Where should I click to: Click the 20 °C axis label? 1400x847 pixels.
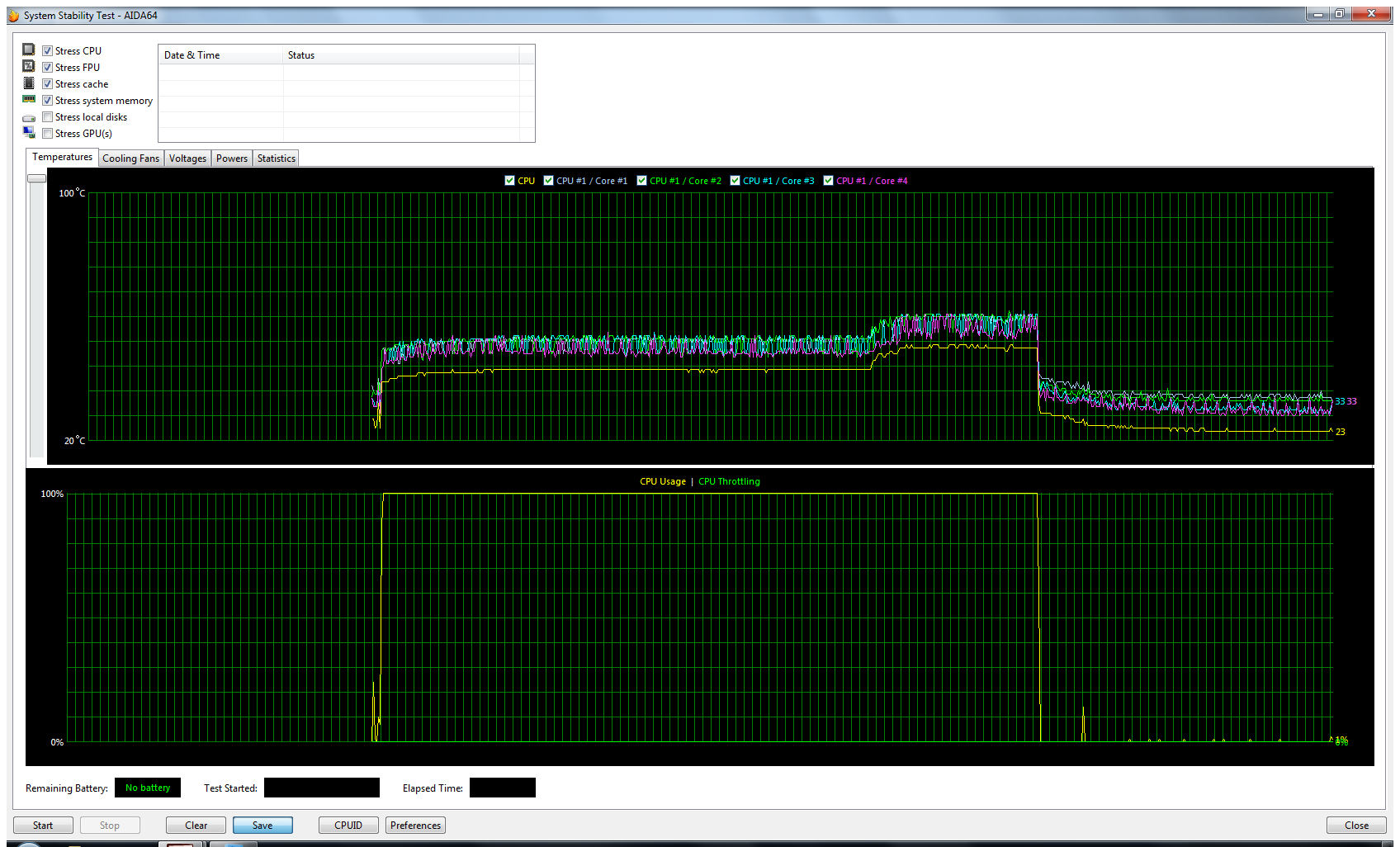tap(74, 441)
